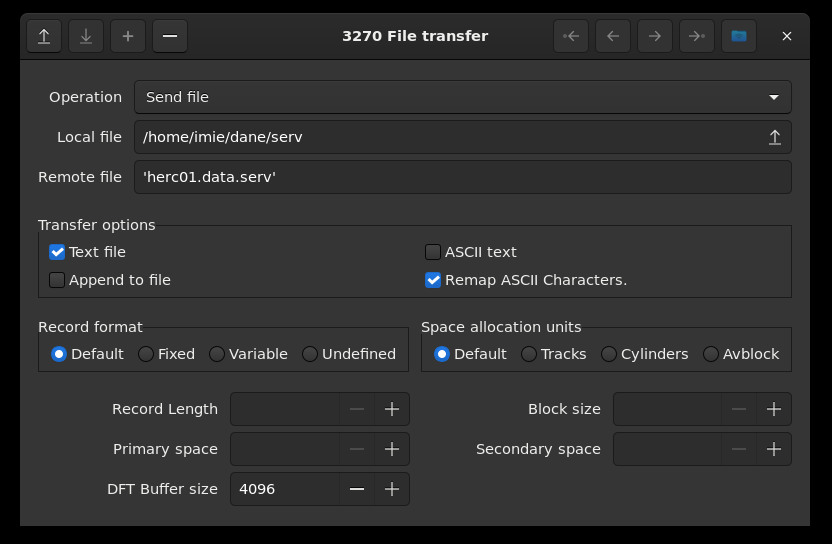
Task: Select Variable record format
Action: pyautogui.click(x=217, y=354)
